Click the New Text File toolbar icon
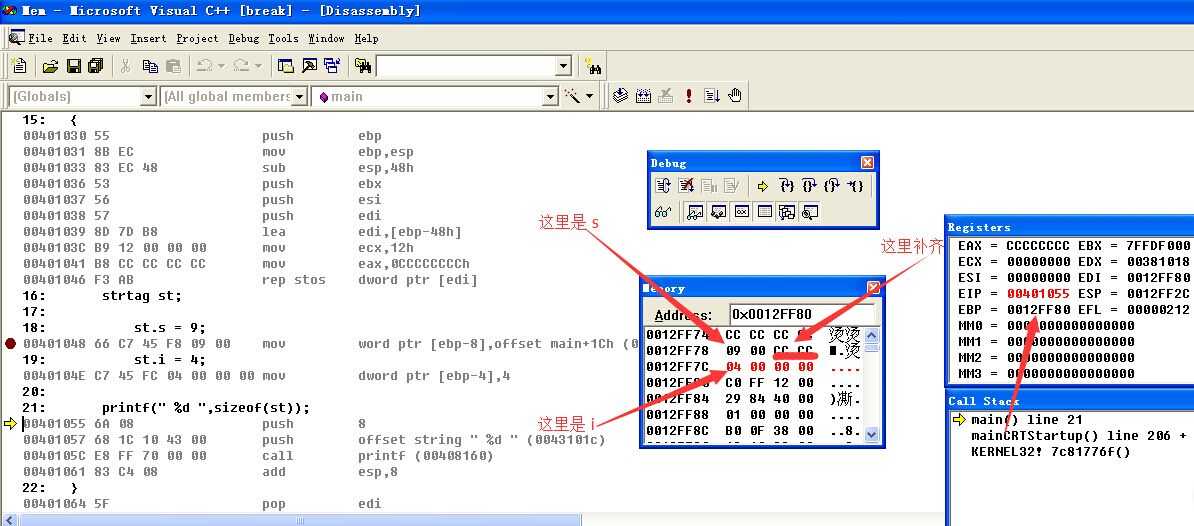Image resolution: width=1194 pixels, height=526 pixels. coord(20,66)
